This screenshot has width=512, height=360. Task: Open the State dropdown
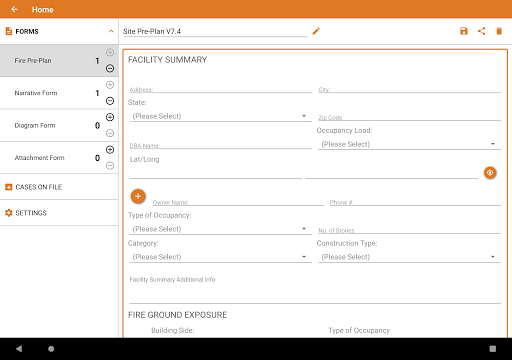pos(220,116)
